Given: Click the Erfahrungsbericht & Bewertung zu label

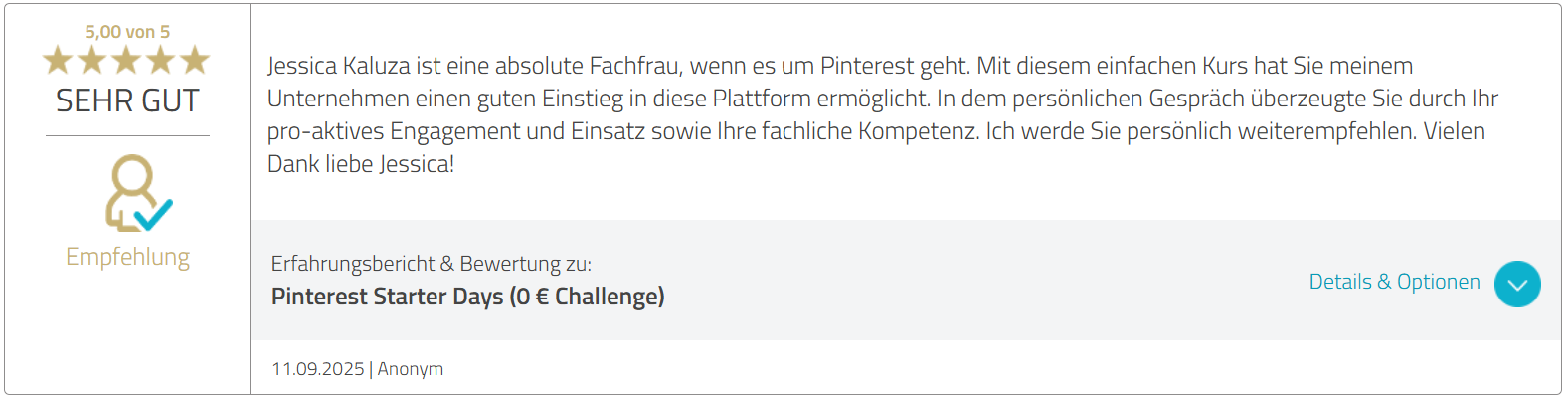Looking at the screenshot, I should (x=431, y=264).
